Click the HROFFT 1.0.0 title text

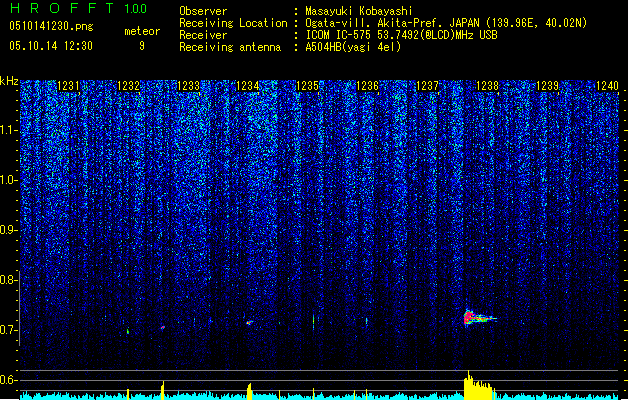tap(79, 8)
